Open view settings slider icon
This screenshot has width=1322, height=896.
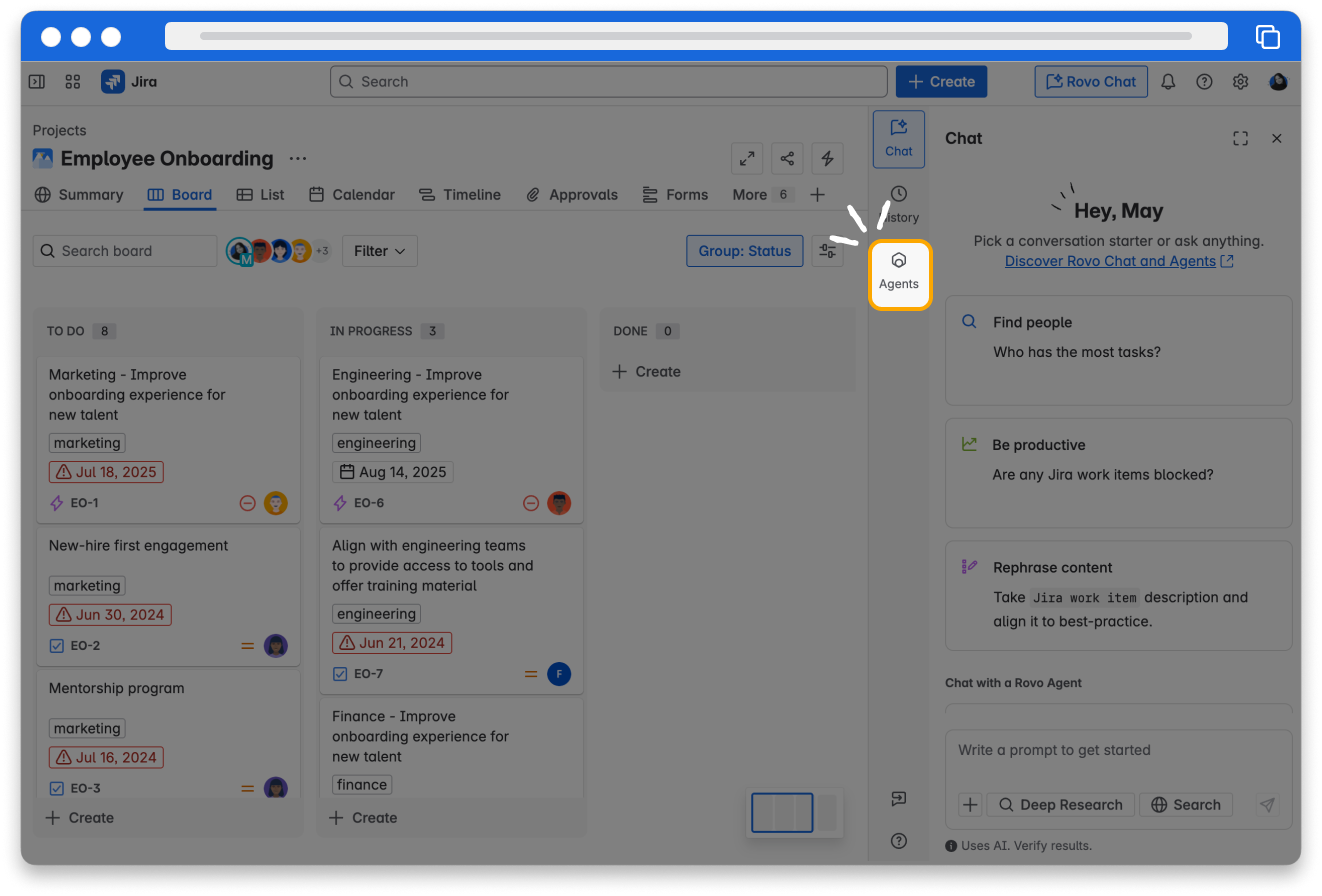coord(828,251)
